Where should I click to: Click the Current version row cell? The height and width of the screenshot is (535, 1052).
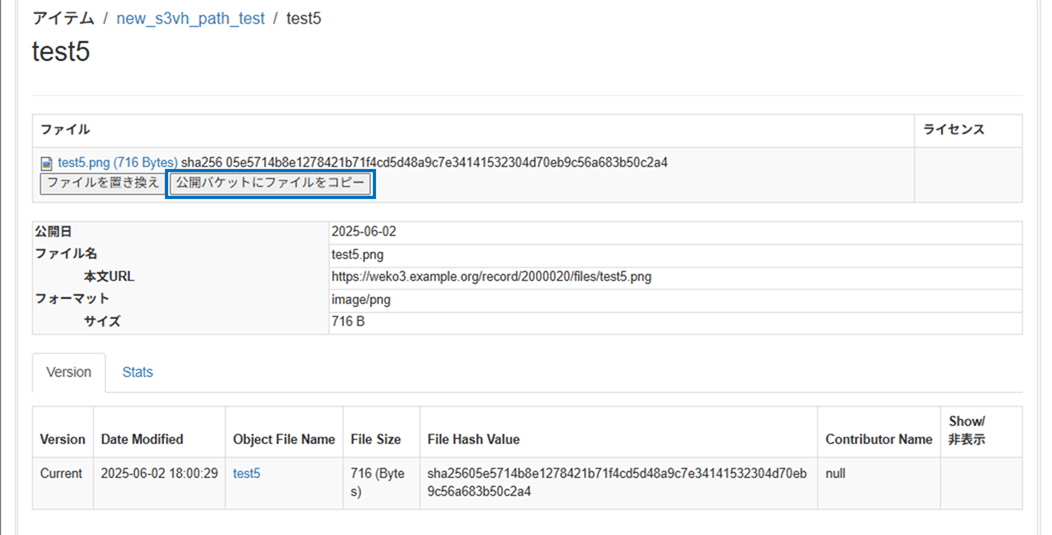click(61, 473)
